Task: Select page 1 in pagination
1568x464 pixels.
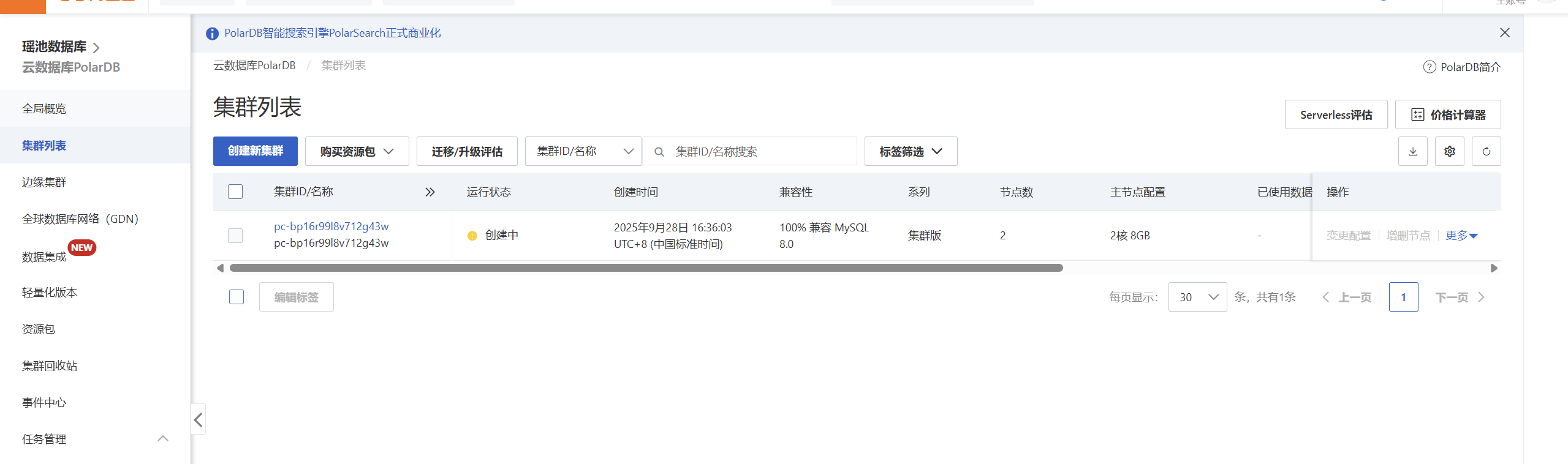Action: [x=1403, y=297]
